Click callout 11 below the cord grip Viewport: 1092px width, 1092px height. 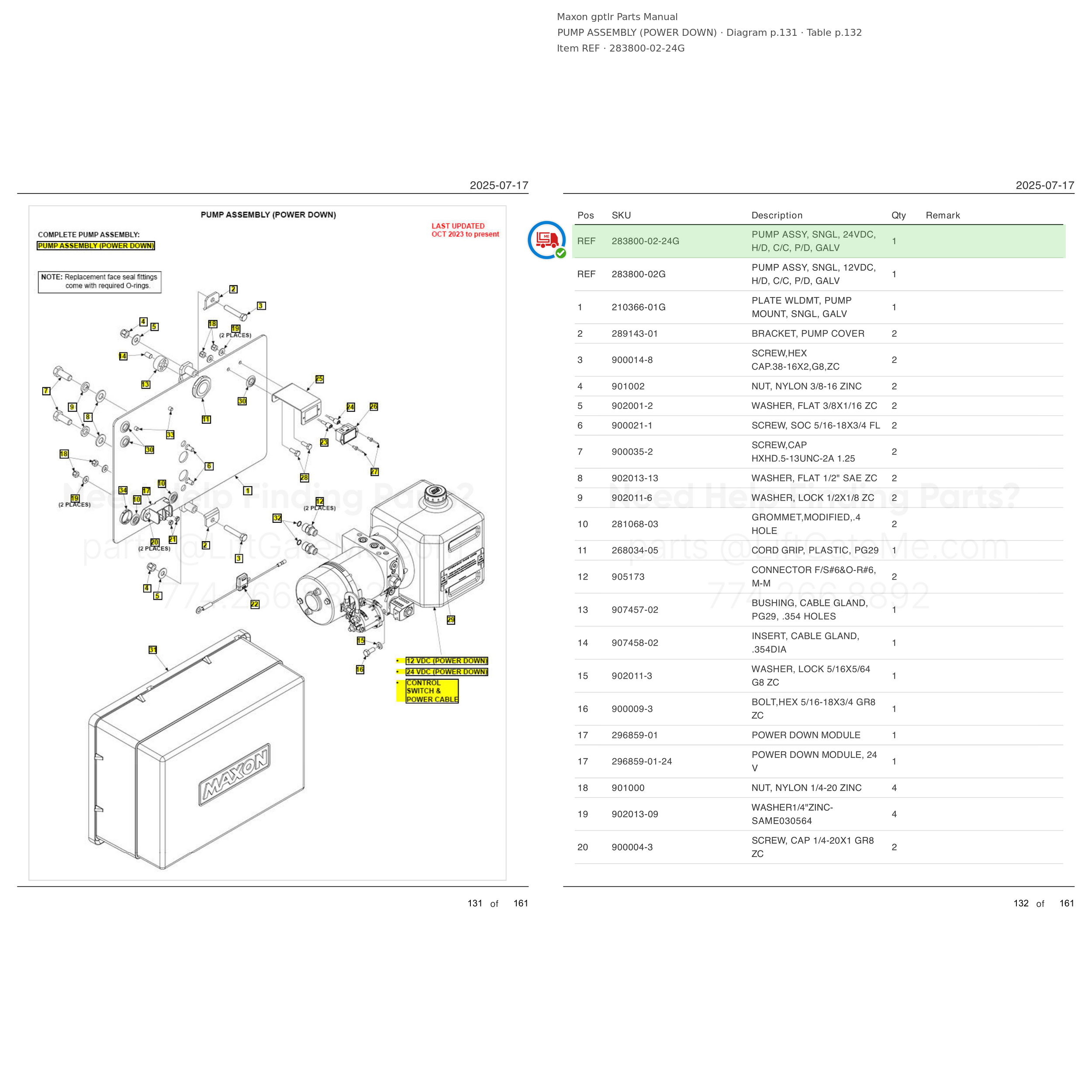pos(206,419)
